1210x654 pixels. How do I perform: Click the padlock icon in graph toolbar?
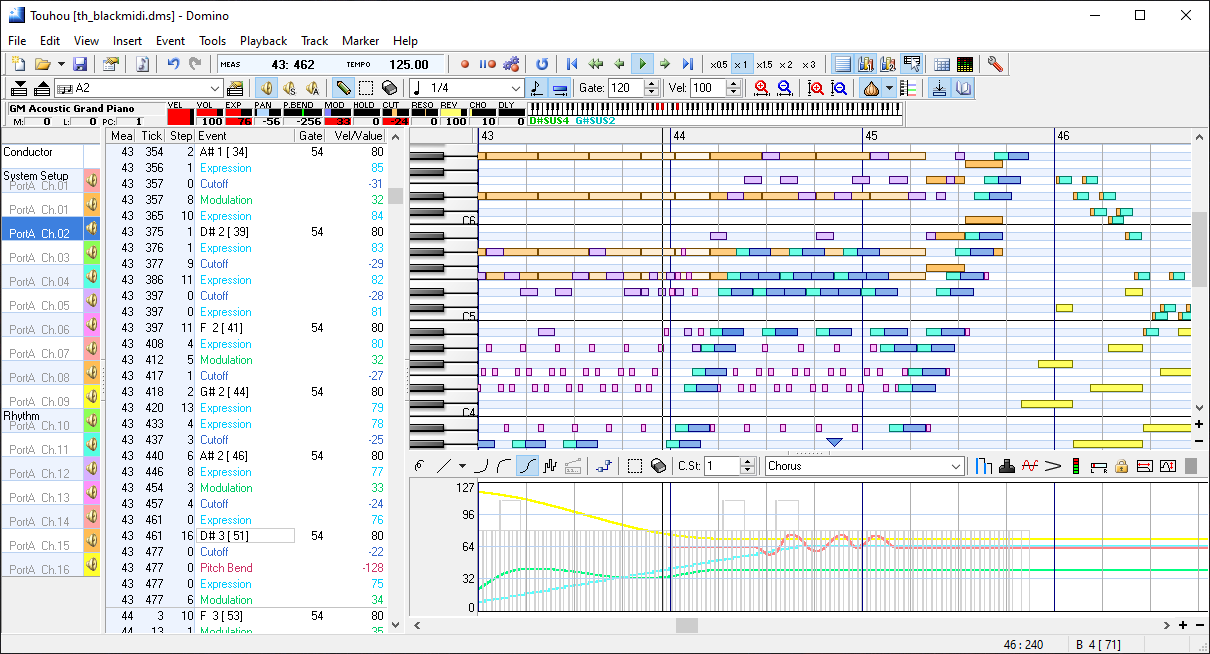click(x=1121, y=465)
